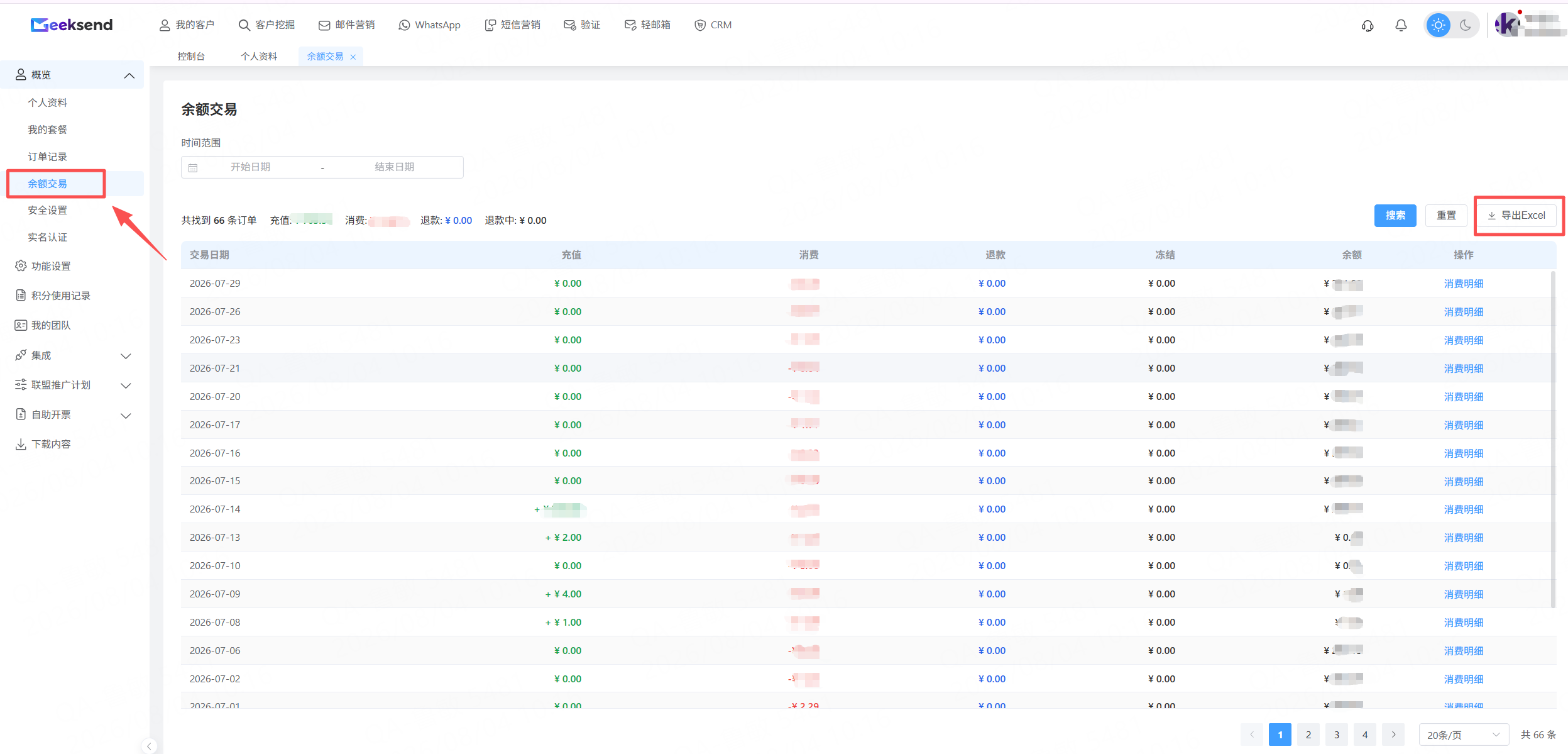The height and width of the screenshot is (754, 1568).
Task: Click the + ¥ 4.00 recharge cell
Action: [563, 594]
